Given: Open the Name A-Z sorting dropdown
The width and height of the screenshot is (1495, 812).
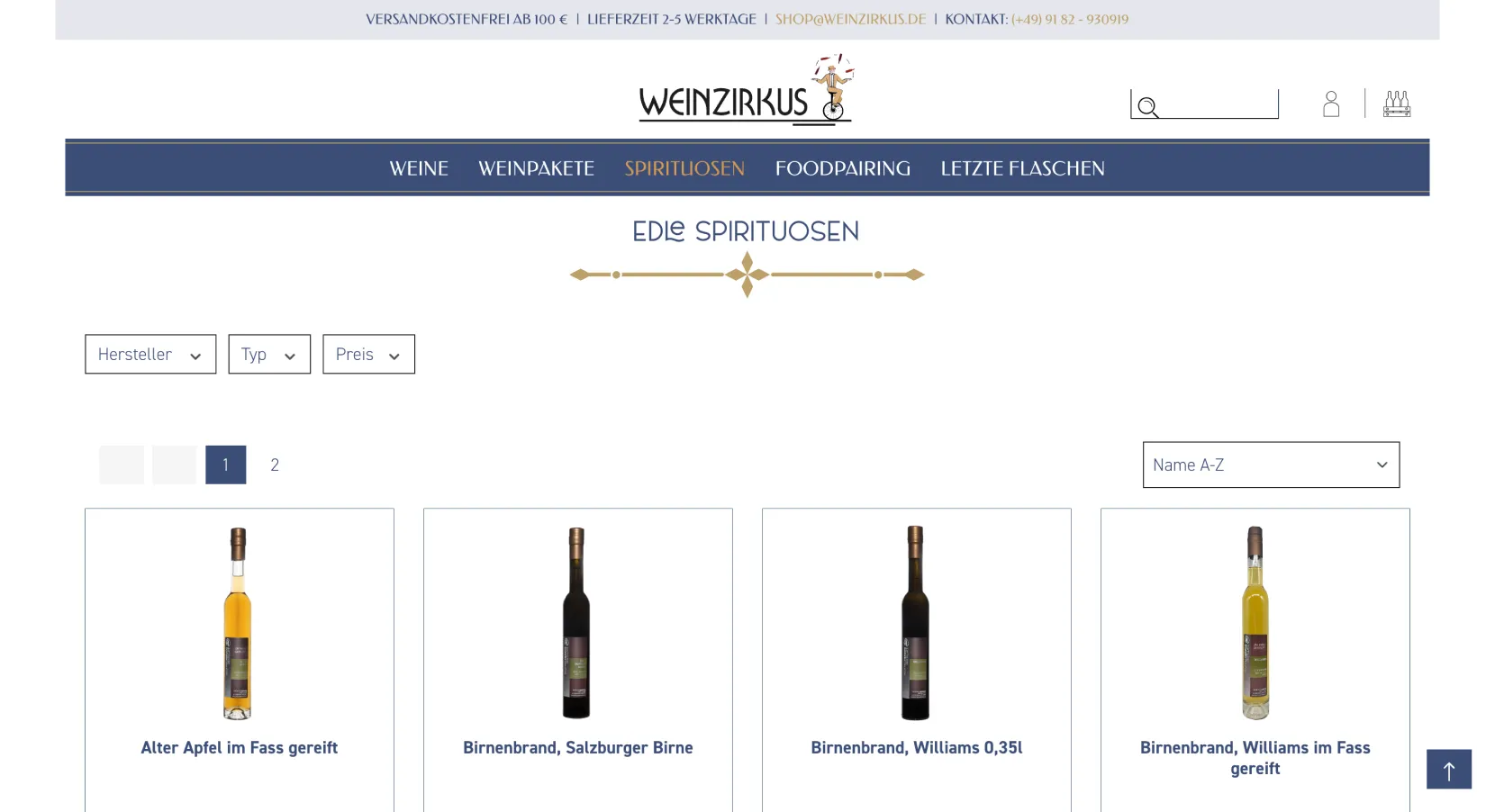Looking at the screenshot, I should (x=1271, y=465).
